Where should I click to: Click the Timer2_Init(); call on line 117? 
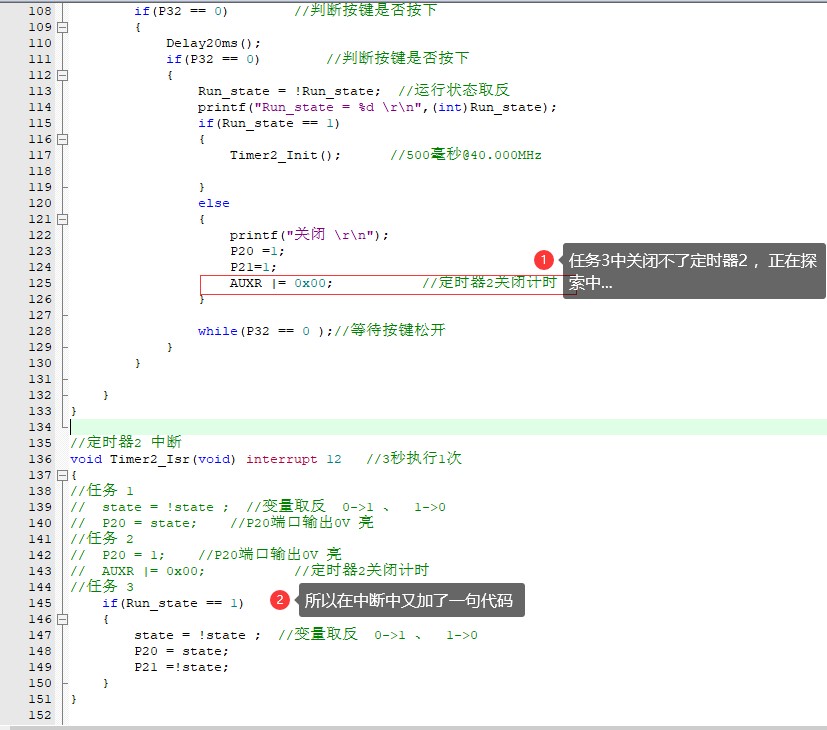285,156
